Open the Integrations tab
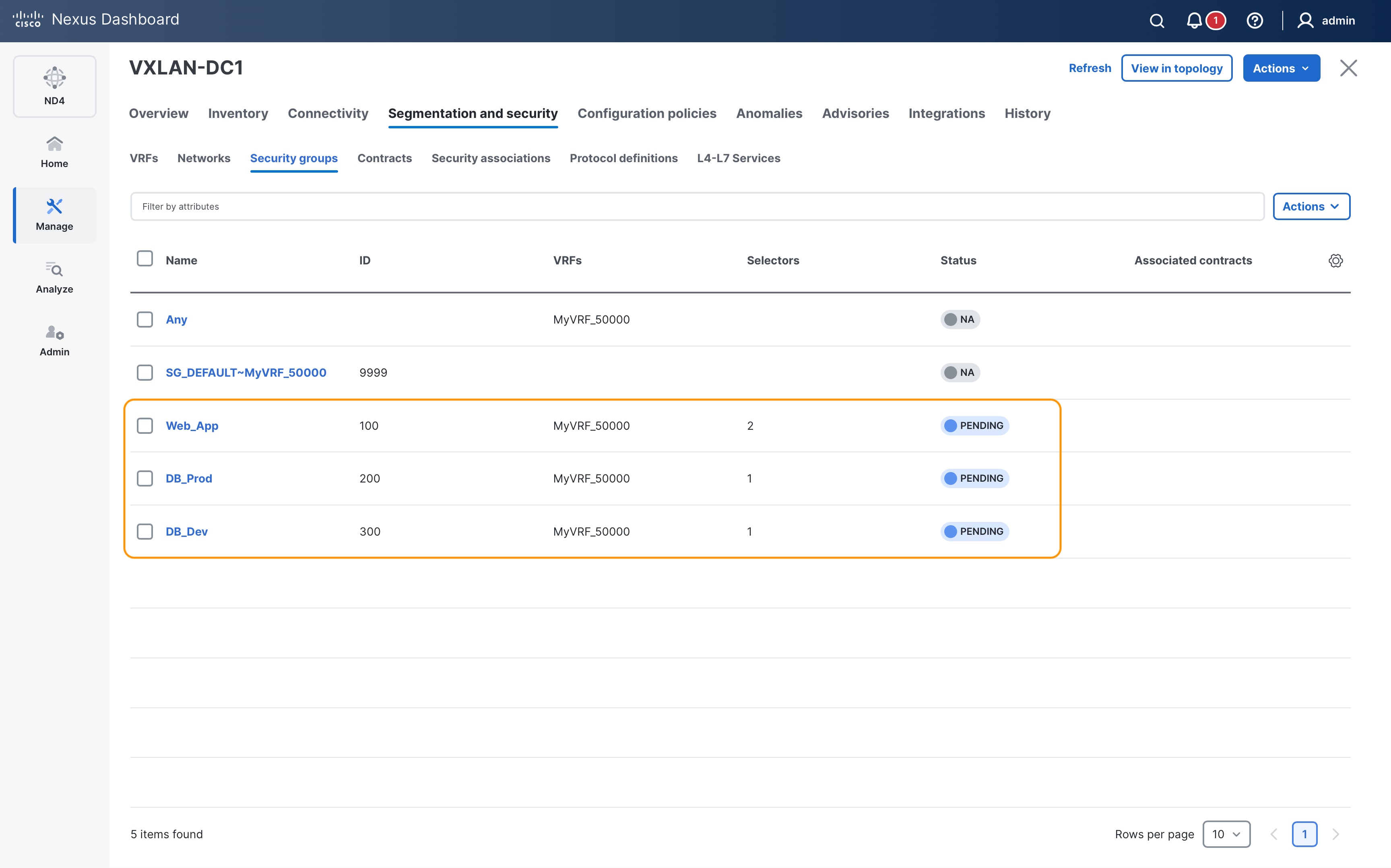1391x868 pixels. (x=946, y=113)
